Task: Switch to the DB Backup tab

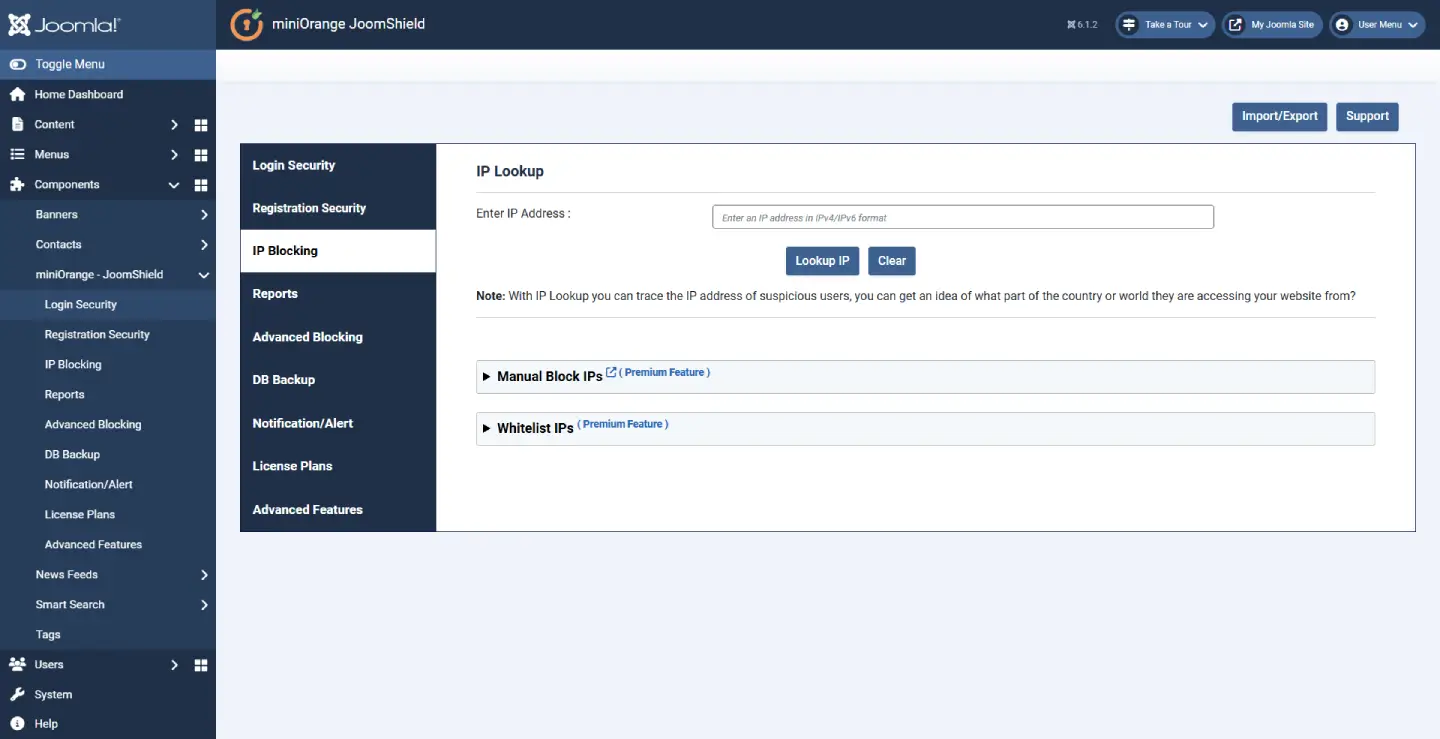Action: pyautogui.click(x=338, y=380)
